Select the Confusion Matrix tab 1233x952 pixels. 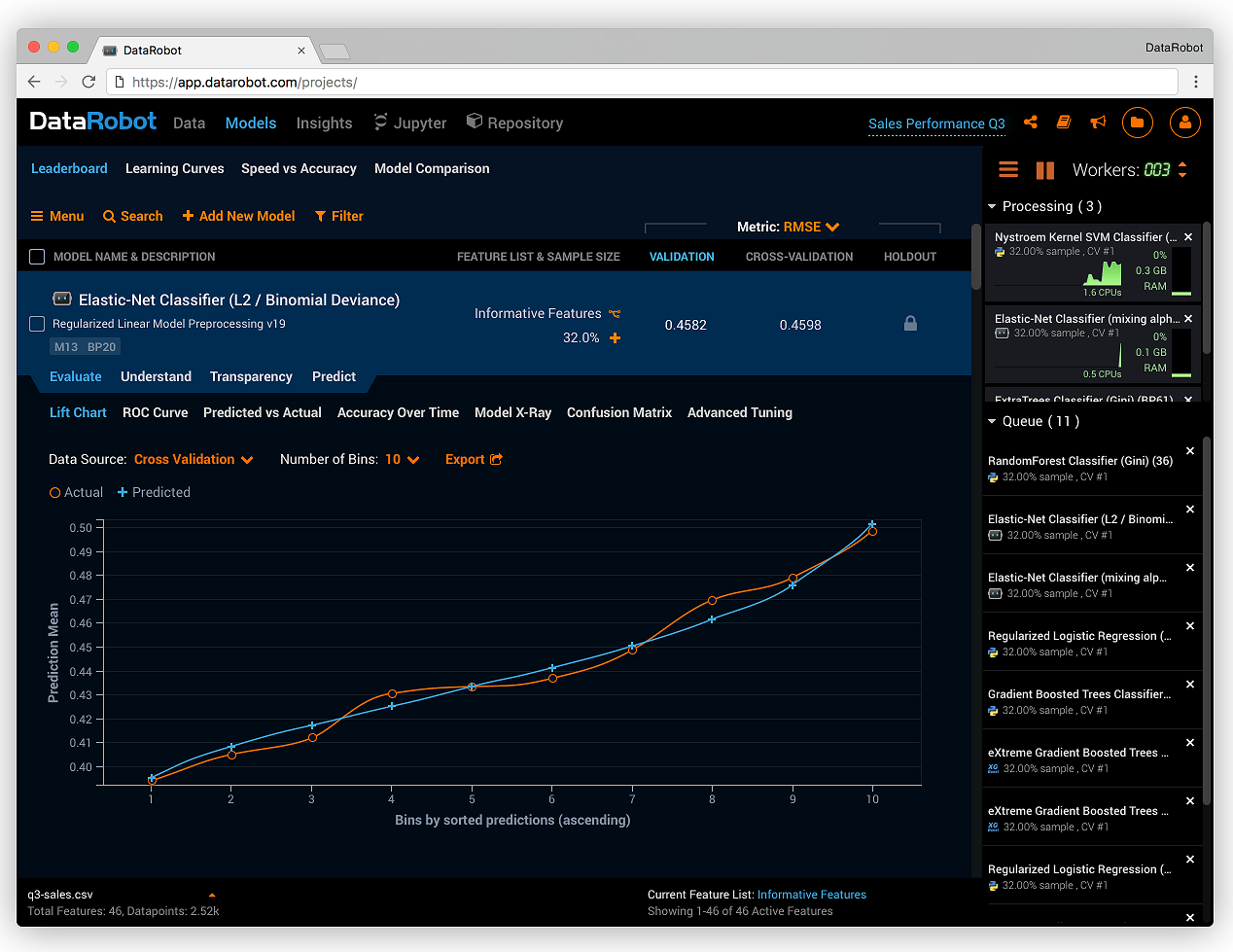click(x=619, y=412)
